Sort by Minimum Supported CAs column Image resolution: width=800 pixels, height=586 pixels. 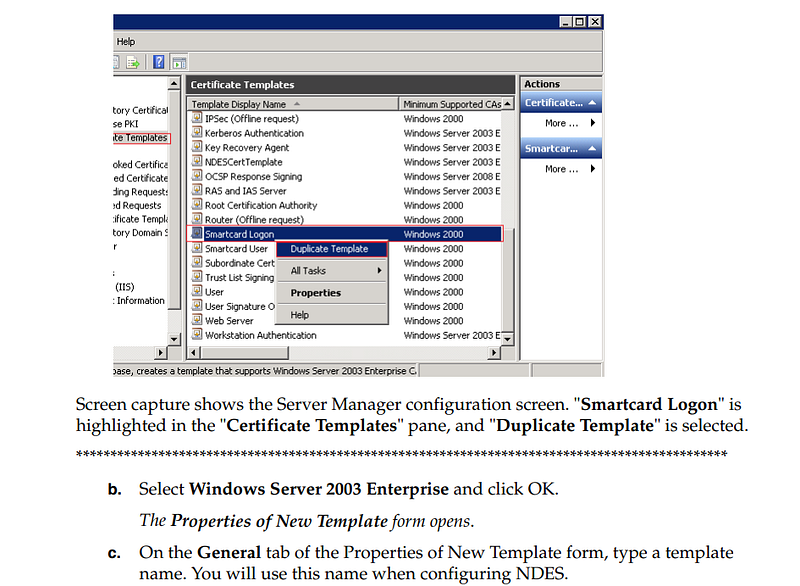pyautogui.click(x=452, y=104)
